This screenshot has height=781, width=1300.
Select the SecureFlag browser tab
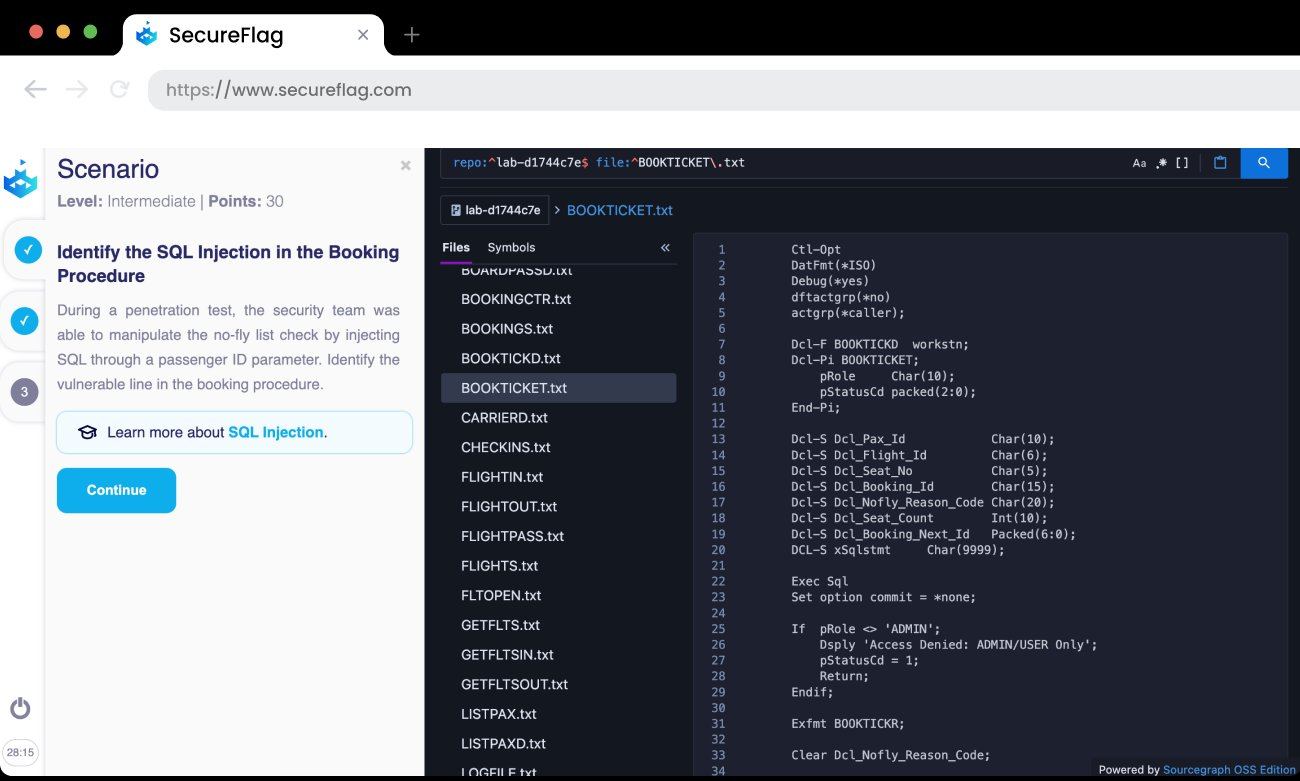(x=254, y=35)
